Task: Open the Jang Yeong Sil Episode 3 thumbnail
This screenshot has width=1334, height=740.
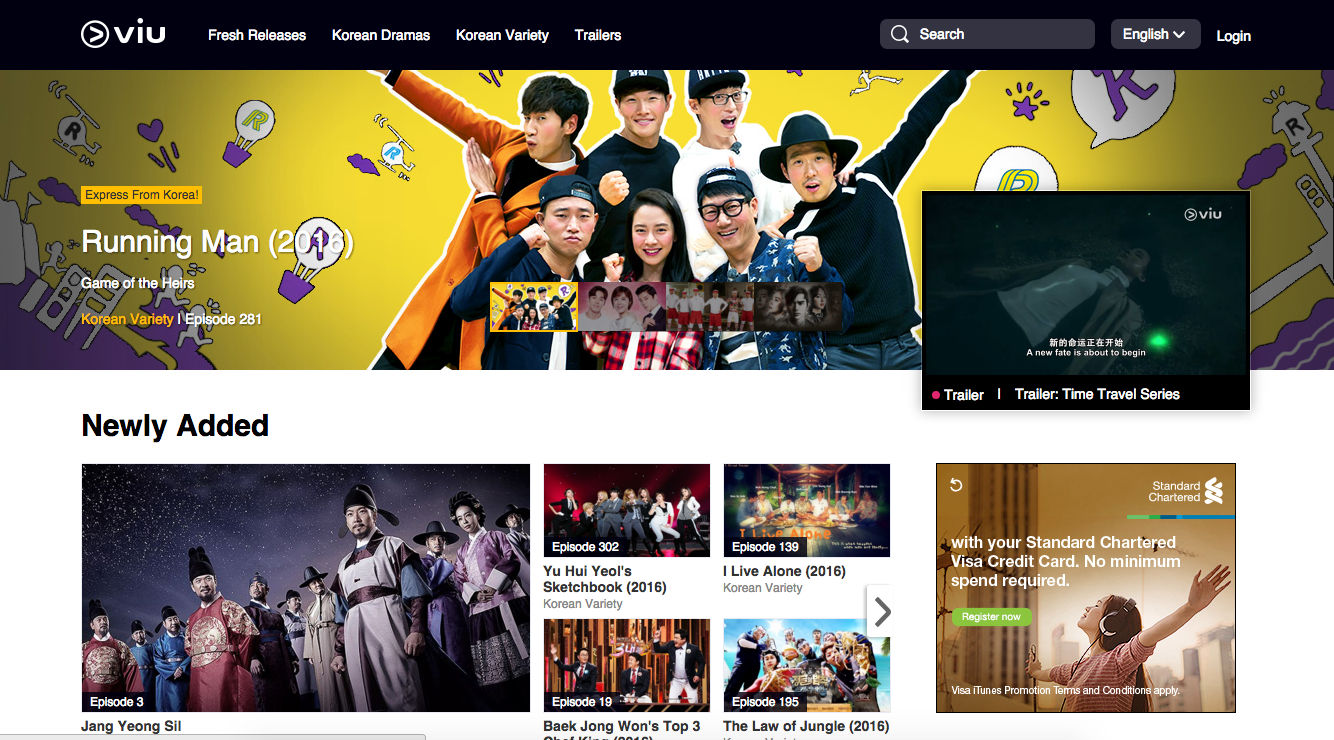Action: click(x=306, y=588)
